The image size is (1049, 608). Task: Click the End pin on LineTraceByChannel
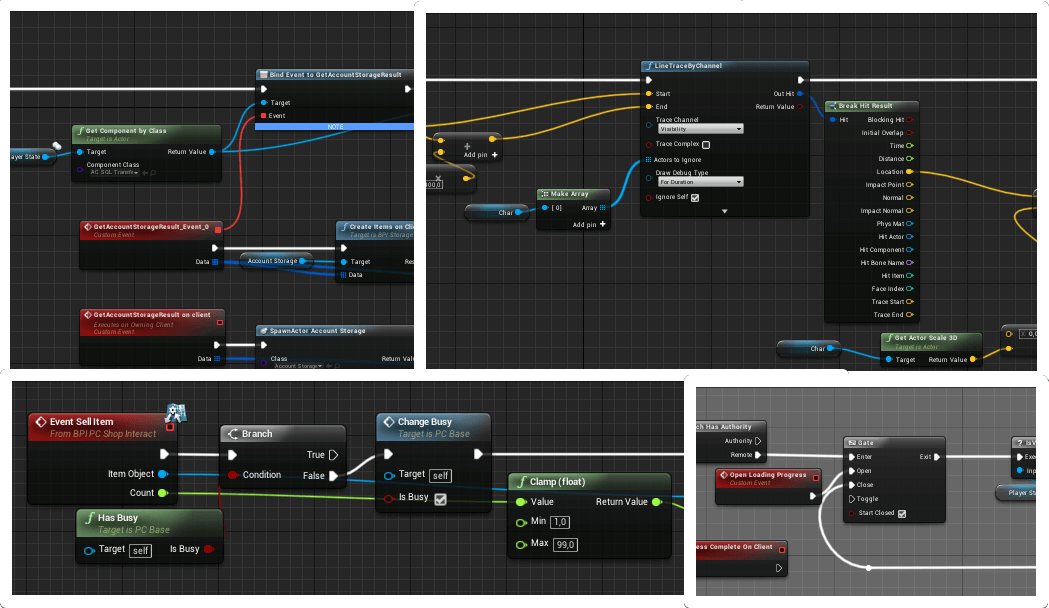tap(649, 106)
